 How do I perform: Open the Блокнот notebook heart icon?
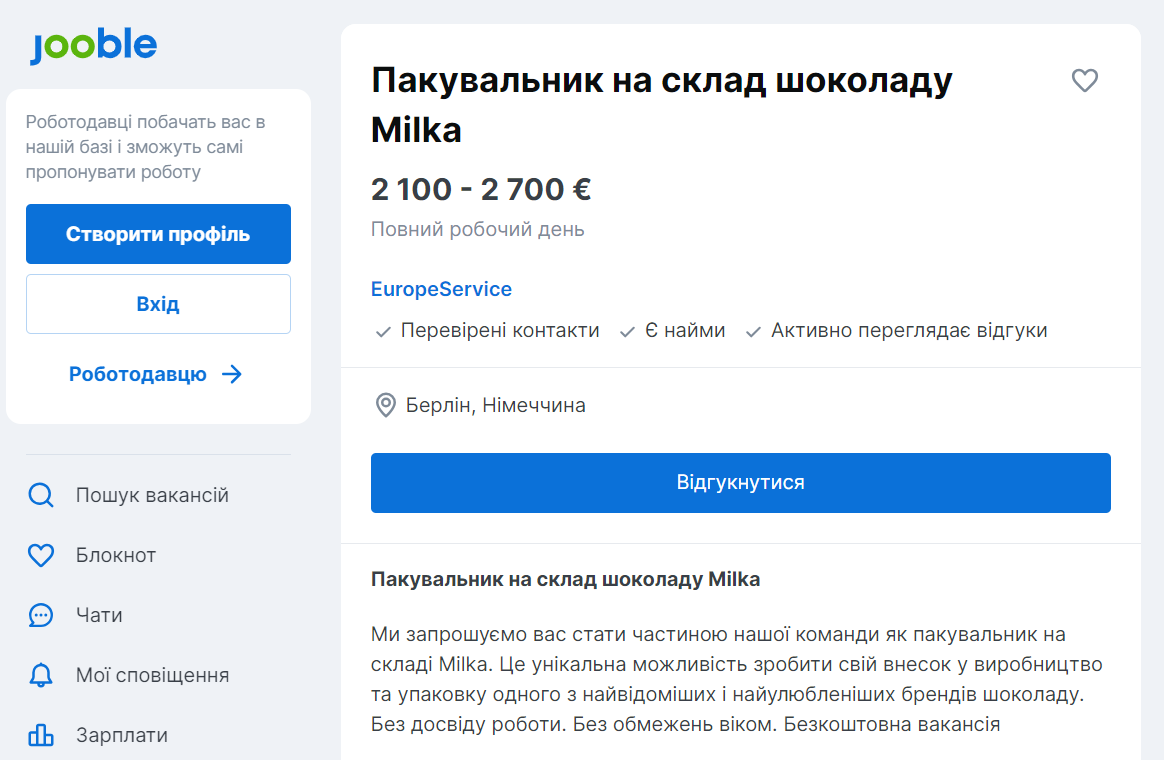click(x=40, y=555)
